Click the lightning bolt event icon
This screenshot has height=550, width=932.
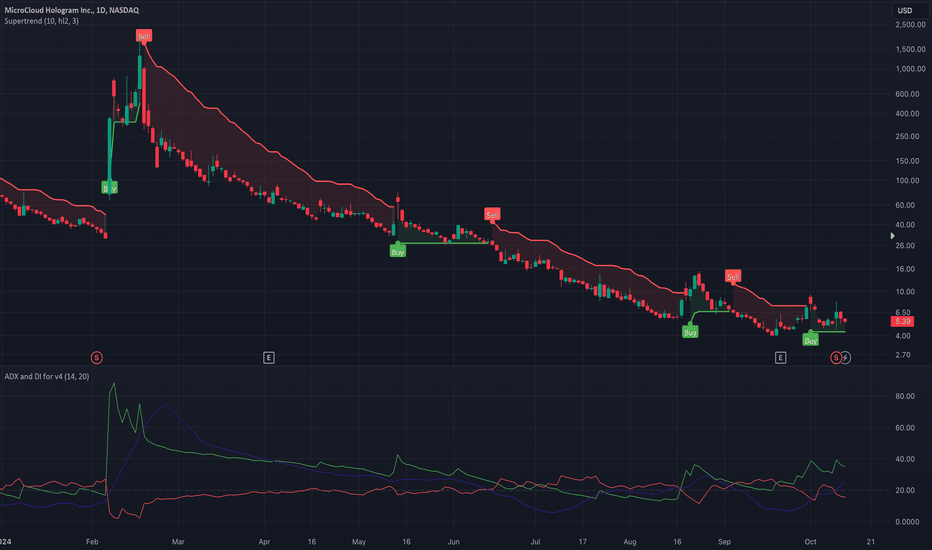pos(845,357)
